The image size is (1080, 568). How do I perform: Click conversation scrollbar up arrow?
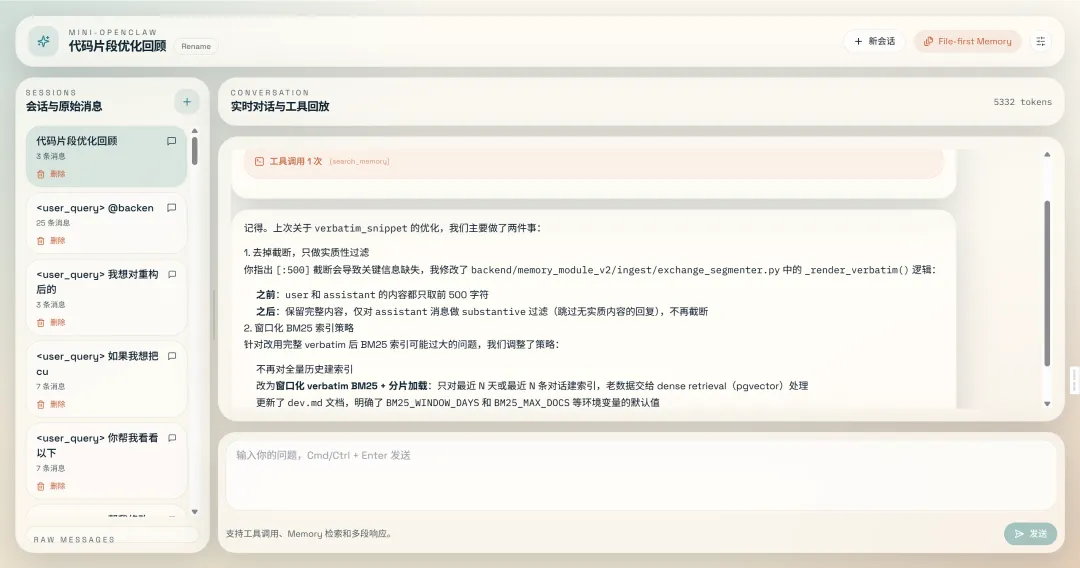pyautogui.click(x=1047, y=155)
